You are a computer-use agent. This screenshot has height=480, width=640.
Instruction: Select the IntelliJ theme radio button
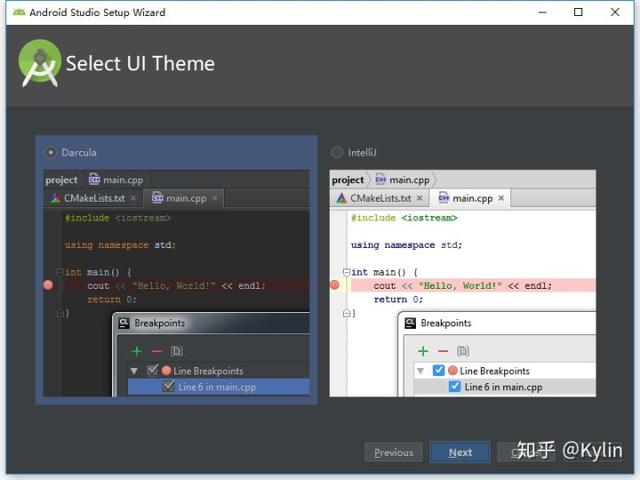337,152
